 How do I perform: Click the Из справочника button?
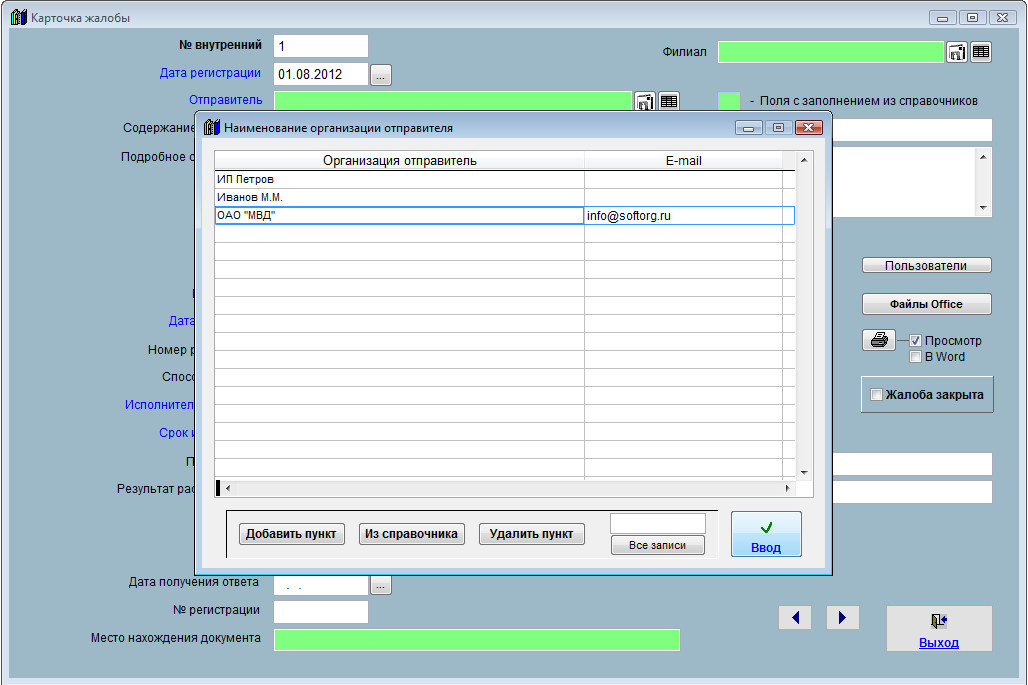coord(412,534)
